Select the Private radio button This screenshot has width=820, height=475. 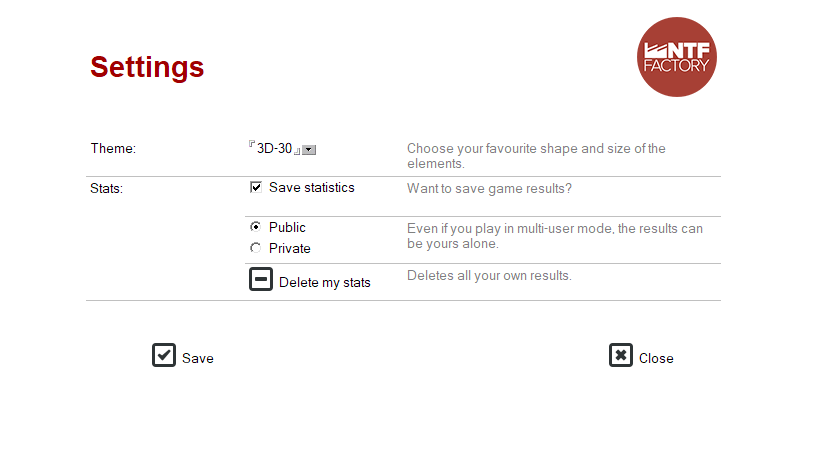[255, 247]
